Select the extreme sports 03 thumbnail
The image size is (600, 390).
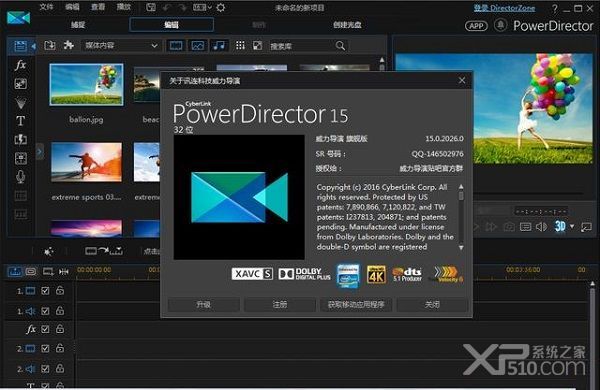click(x=86, y=162)
